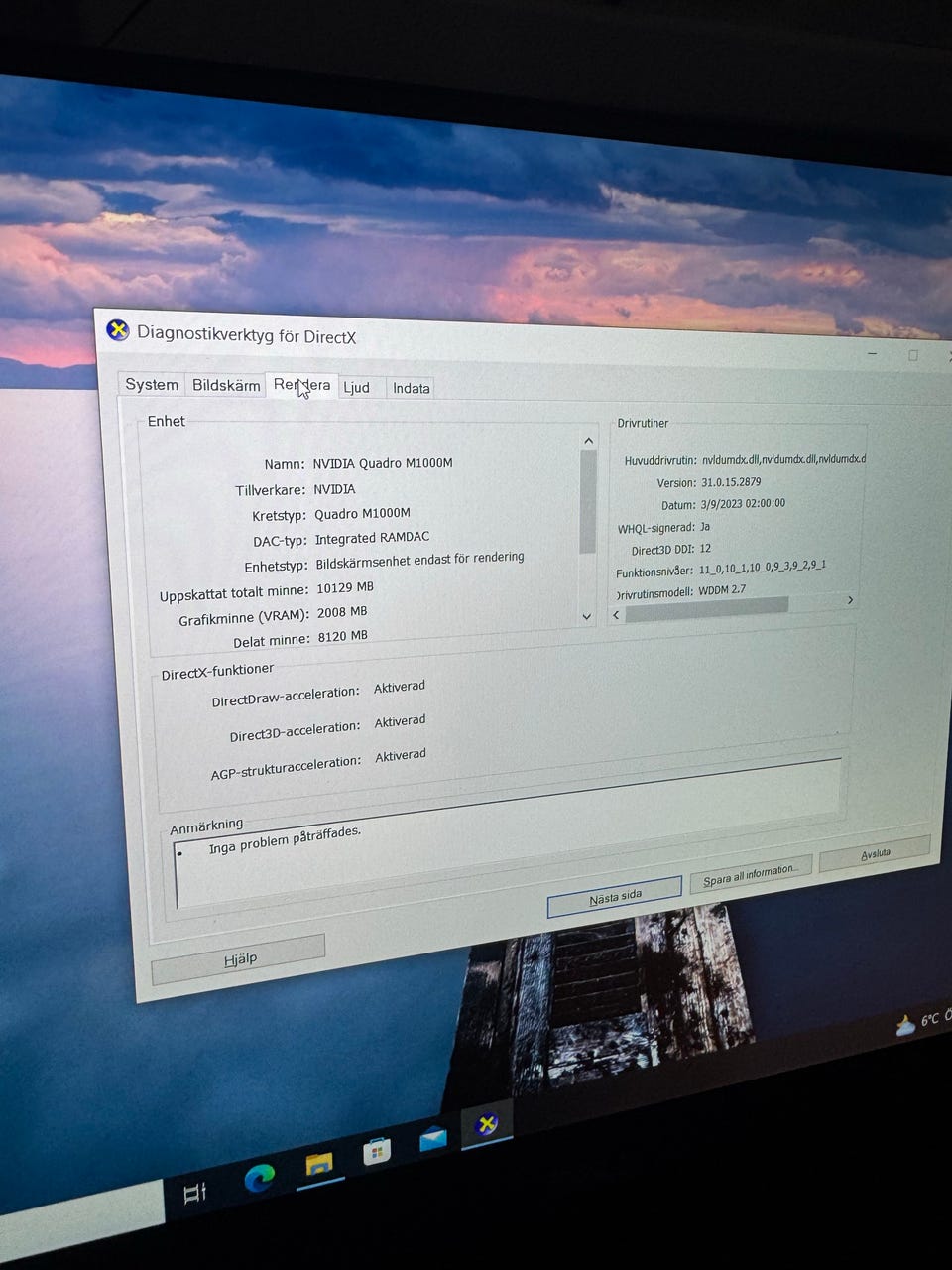Switch to the System tab
952x1270 pixels.
(x=151, y=384)
